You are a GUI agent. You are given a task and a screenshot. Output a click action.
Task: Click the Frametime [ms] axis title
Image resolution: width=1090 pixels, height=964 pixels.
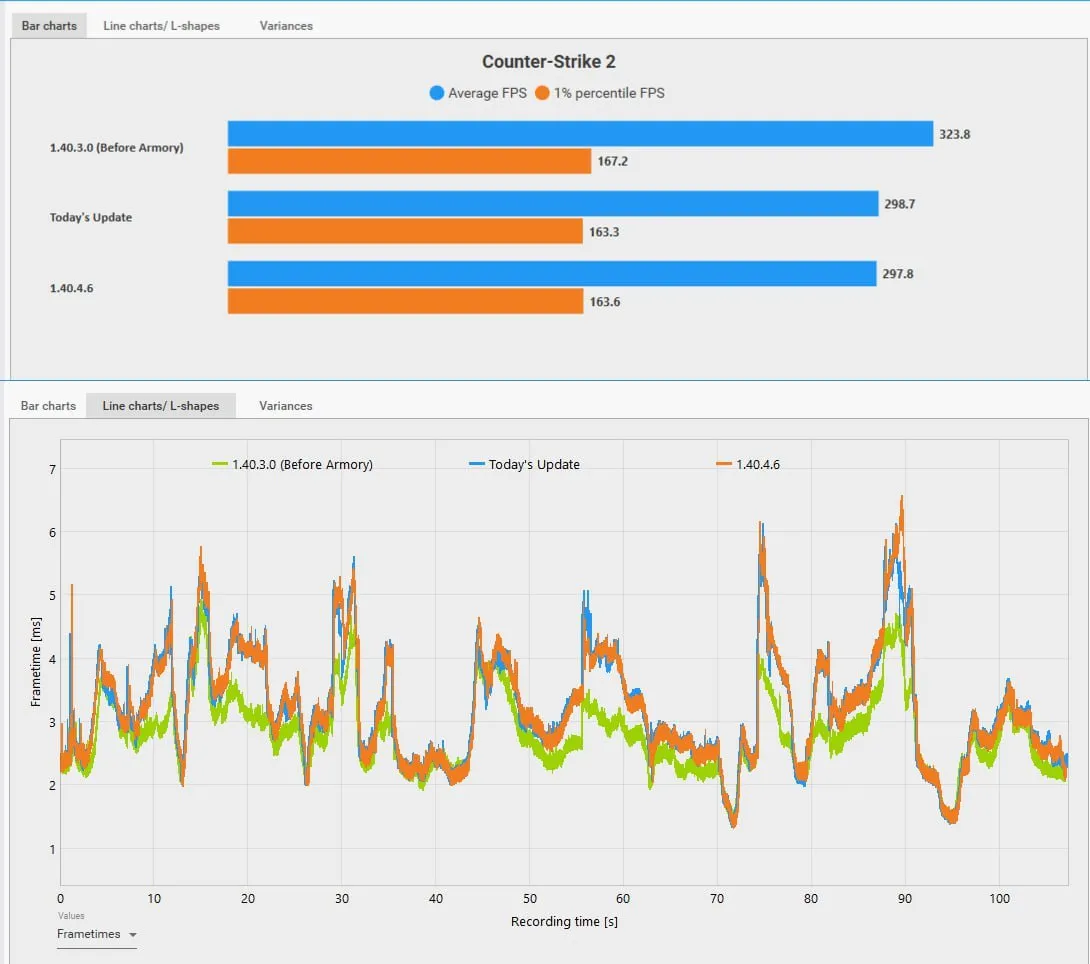tap(35, 662)
